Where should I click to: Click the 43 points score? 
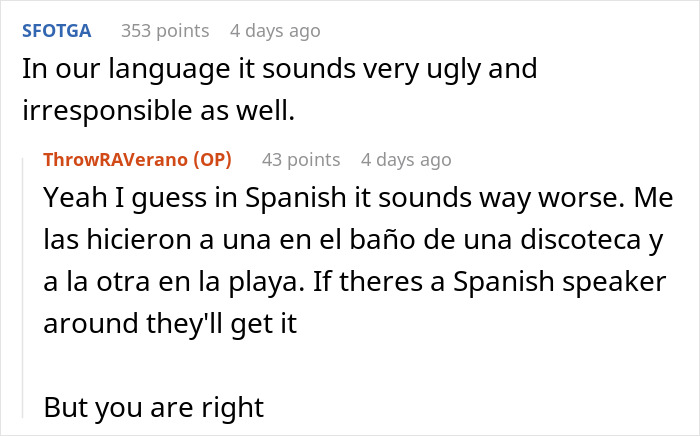(x=301, y=159)
